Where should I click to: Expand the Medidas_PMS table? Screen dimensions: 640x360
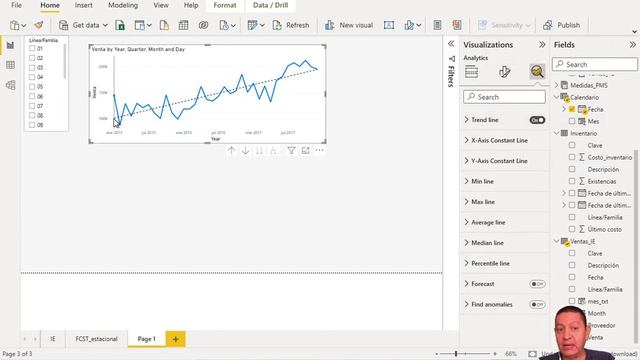[x=557, y=85]
